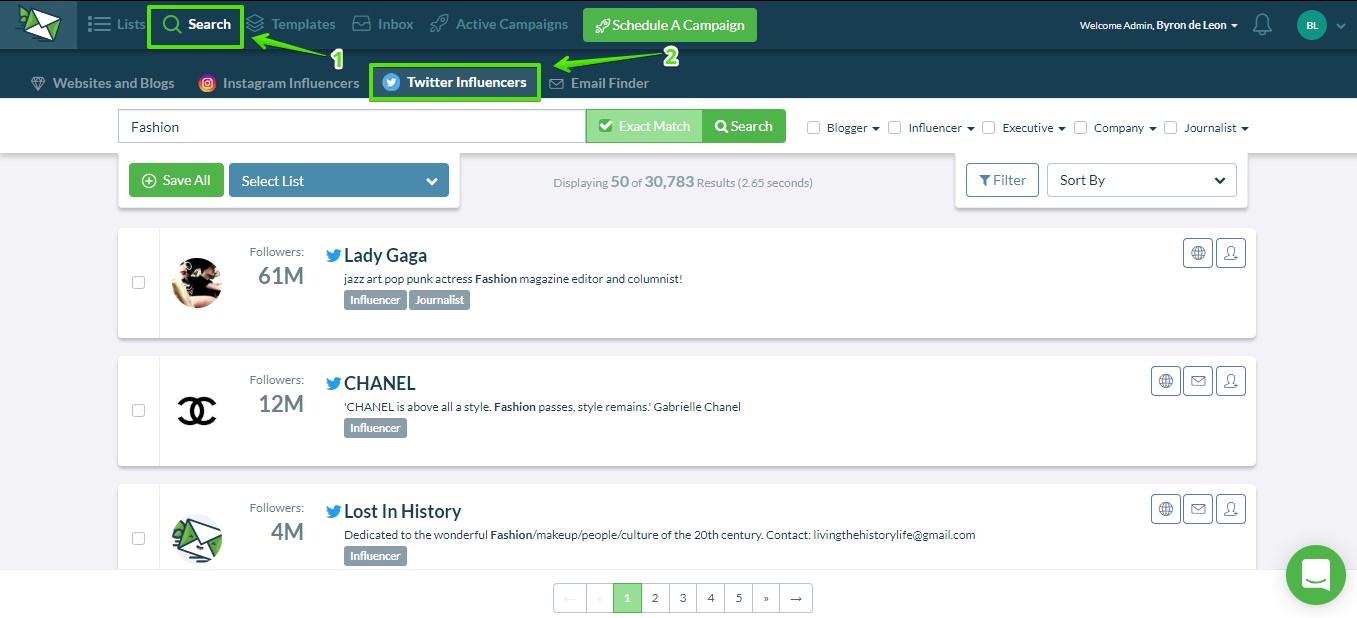Click Lost In History email envelope icon
1357x618 pixels.
[1198, 509]
